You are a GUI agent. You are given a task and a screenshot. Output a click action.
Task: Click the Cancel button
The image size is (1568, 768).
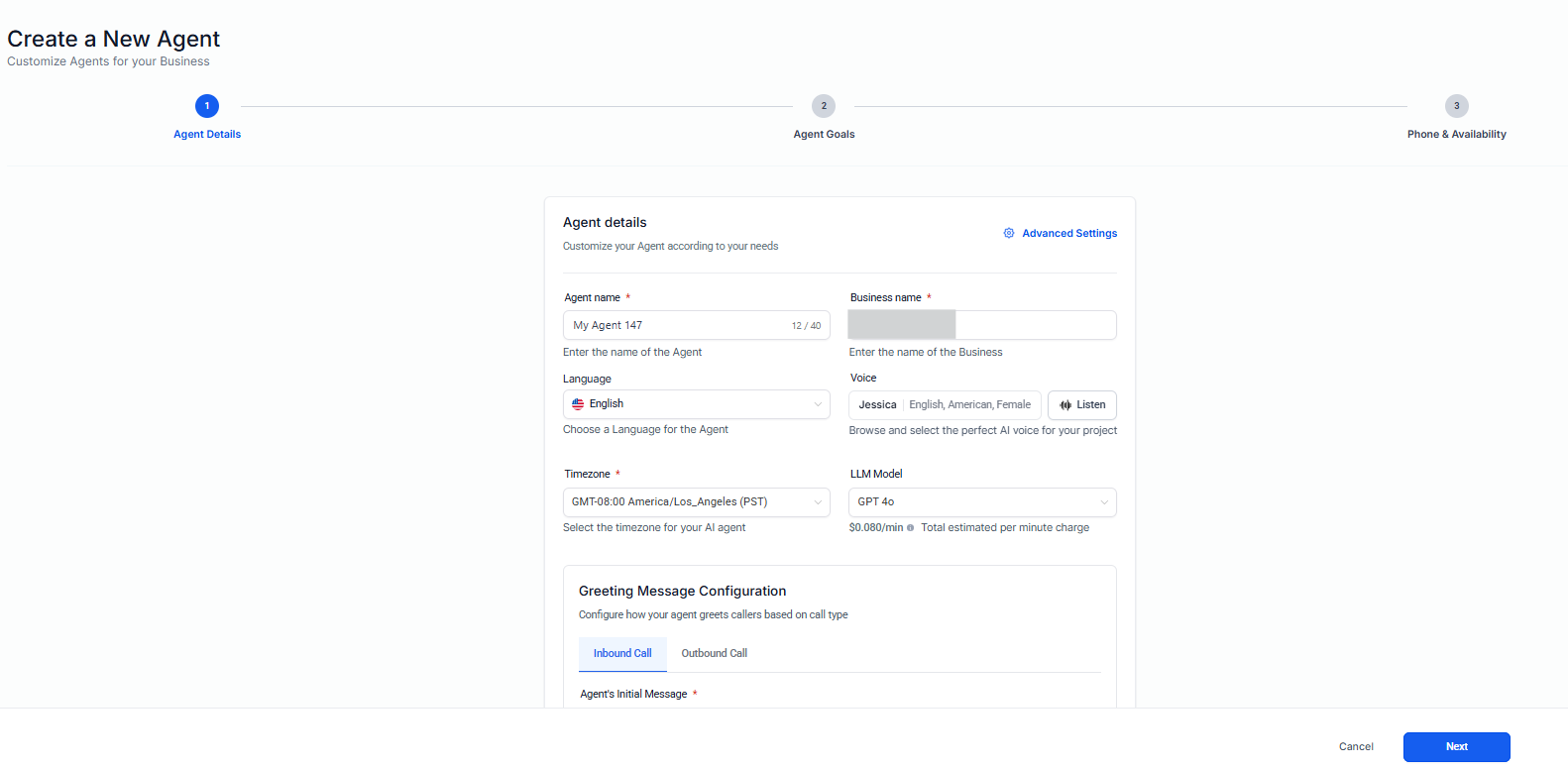(x=1355, y=747)
